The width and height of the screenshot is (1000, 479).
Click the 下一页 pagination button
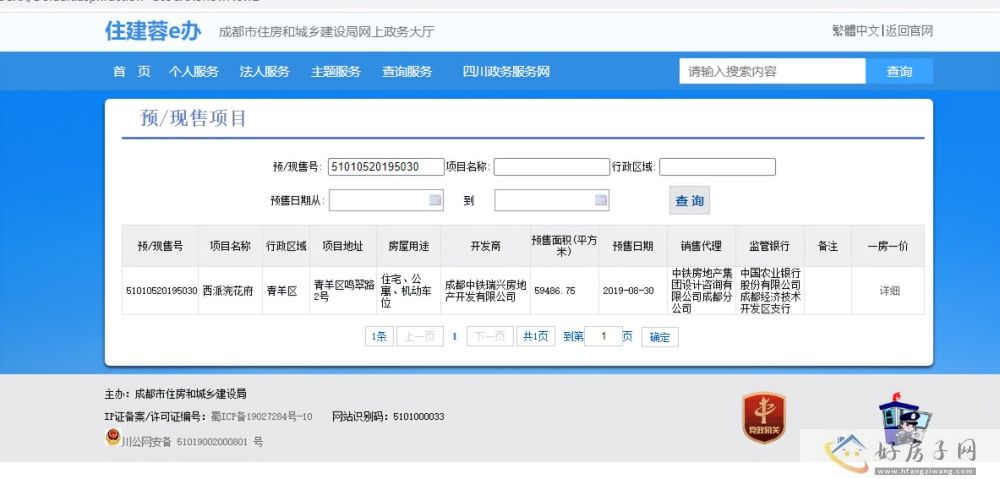490,337
